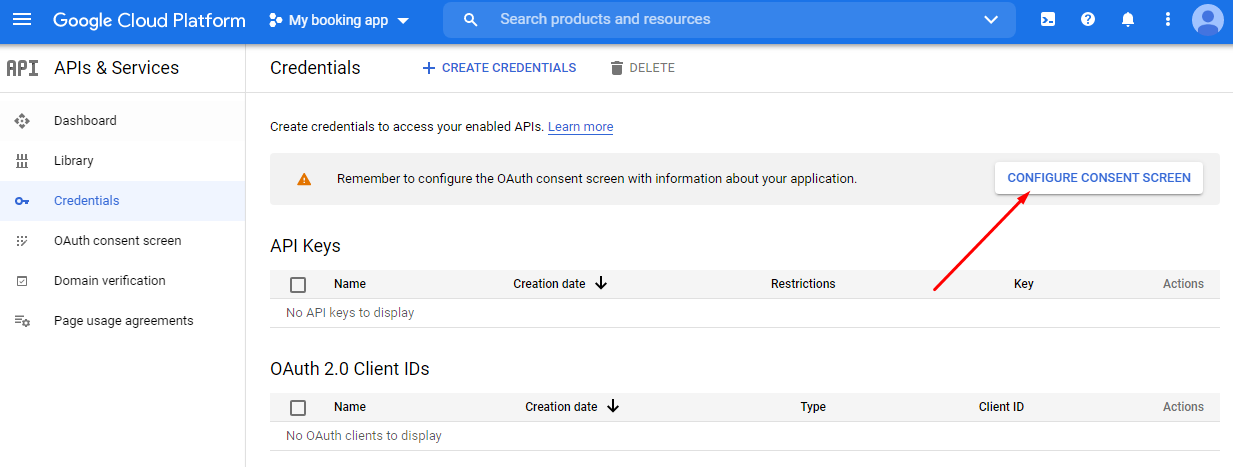
Task: Open the My booking app project selector
Action: pos(340,20)
